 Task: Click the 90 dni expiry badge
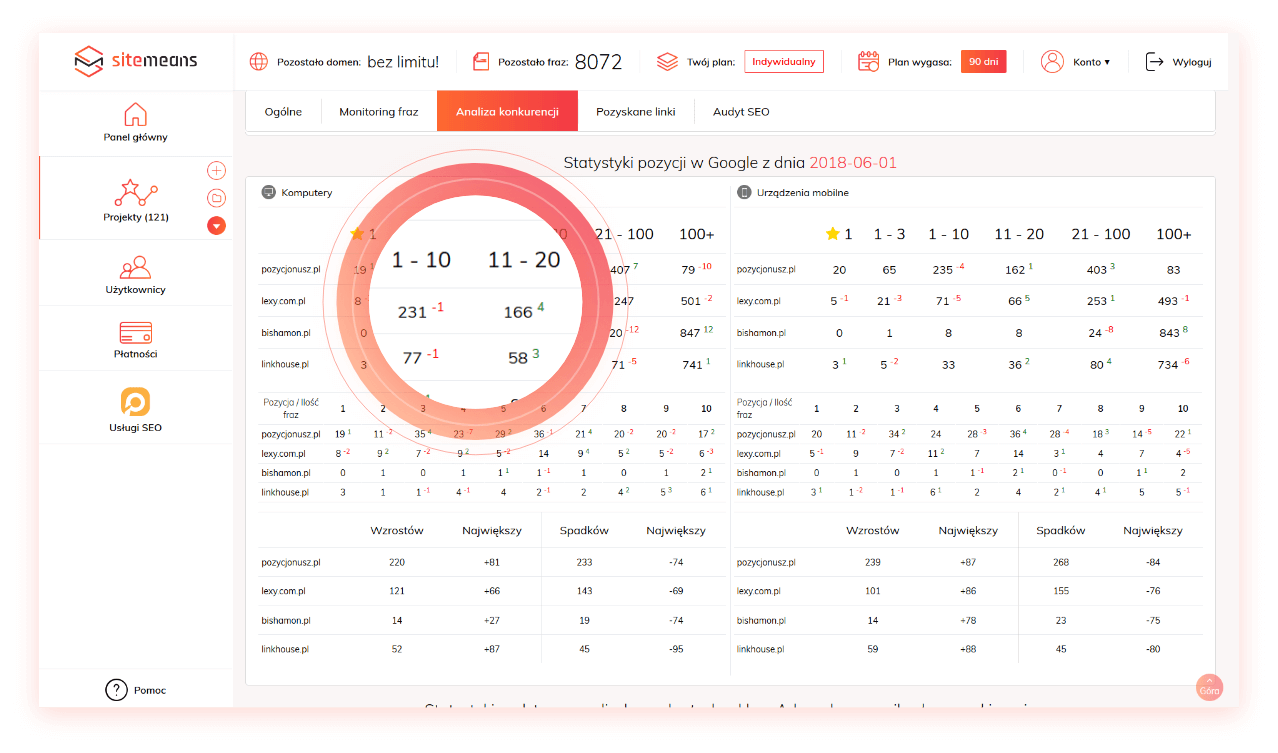coord(983,62)
